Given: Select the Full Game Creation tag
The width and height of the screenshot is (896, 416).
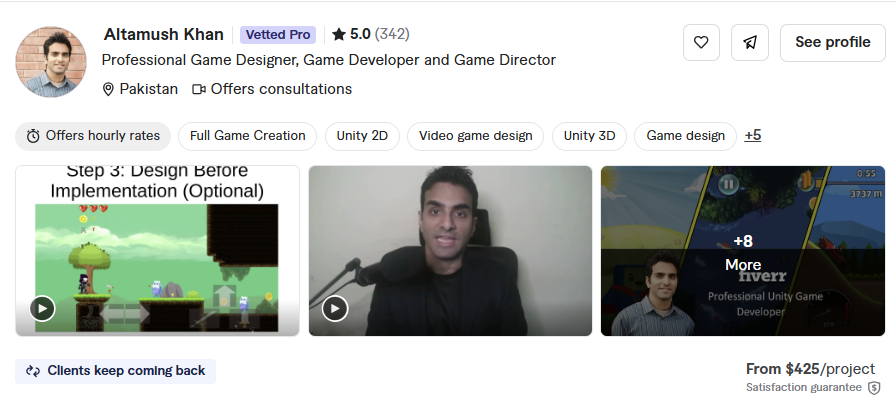Looking at the screenshot, I should [247, 136].
